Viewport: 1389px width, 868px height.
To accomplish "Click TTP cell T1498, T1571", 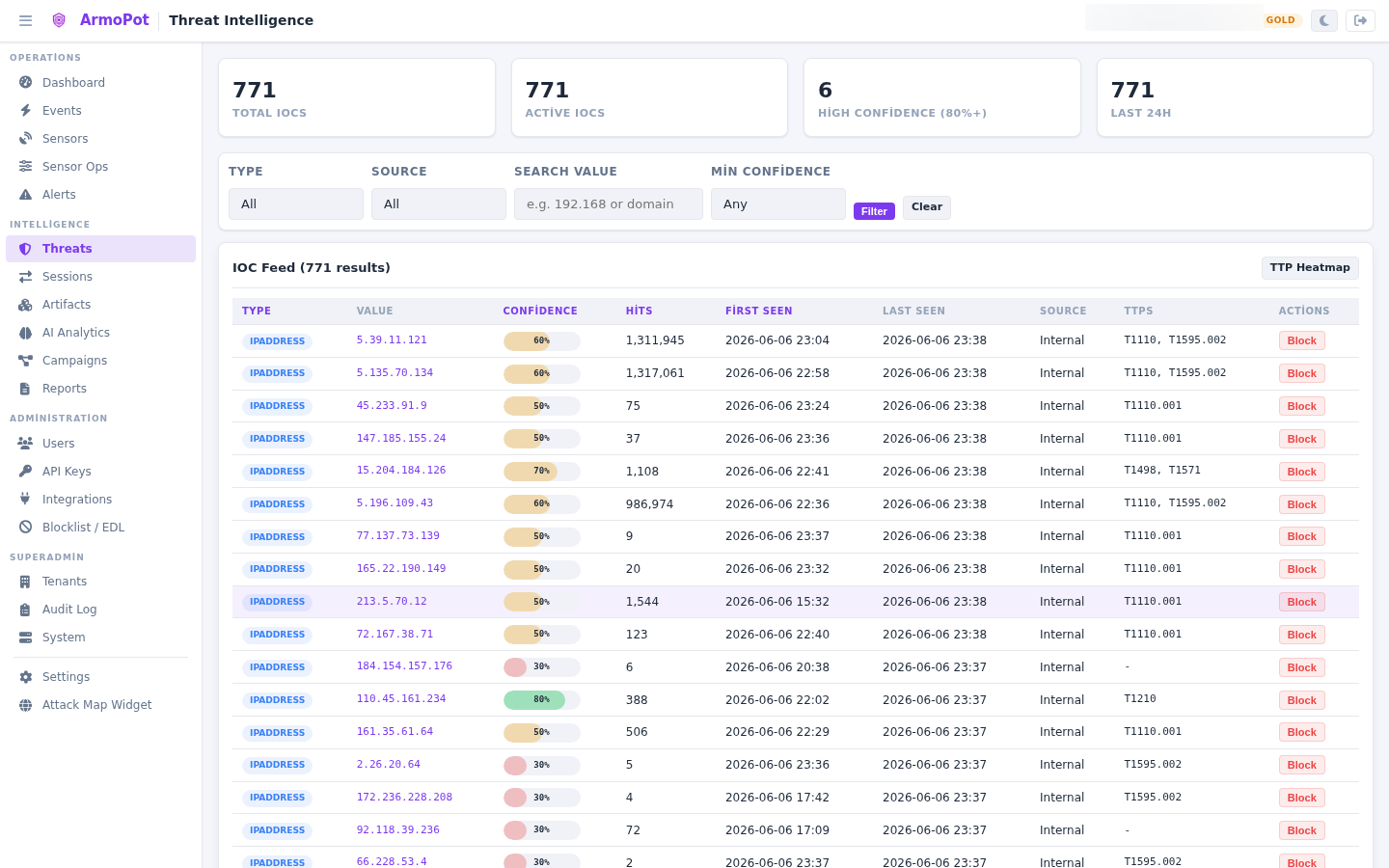I will click(x=1162, y=471).
